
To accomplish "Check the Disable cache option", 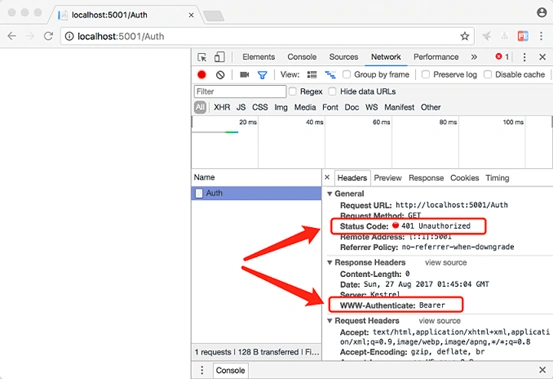I will 487,74.
